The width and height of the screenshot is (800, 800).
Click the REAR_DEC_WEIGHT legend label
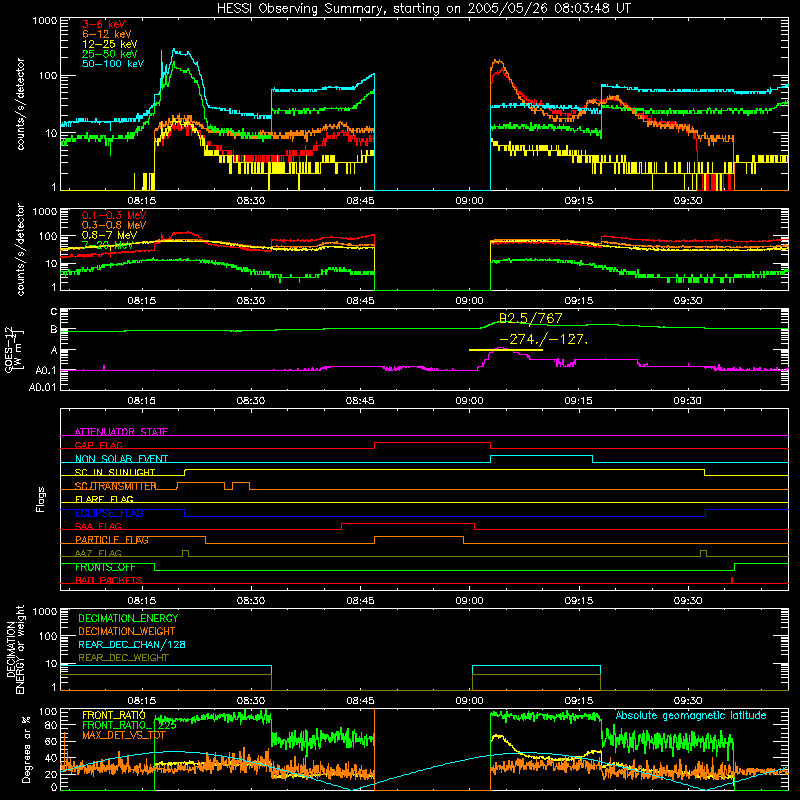123,658
